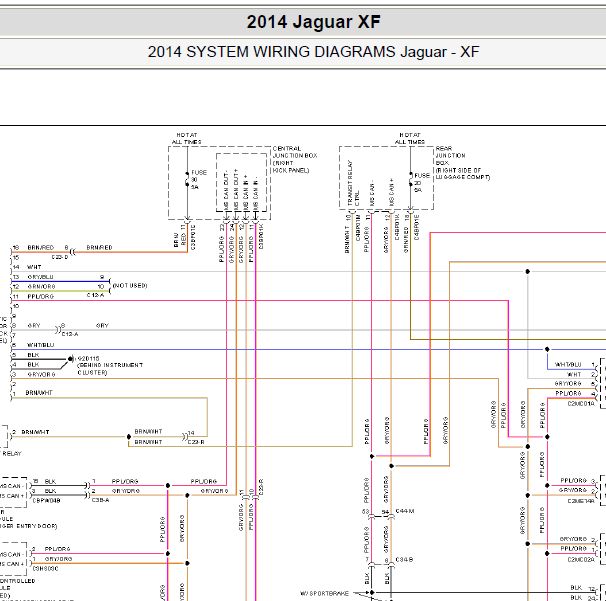The height and width of the screenshot is (601, 606).
Task: Click "HOT AT ALL TIMES" above central junction box
Action: pos(187,138)
